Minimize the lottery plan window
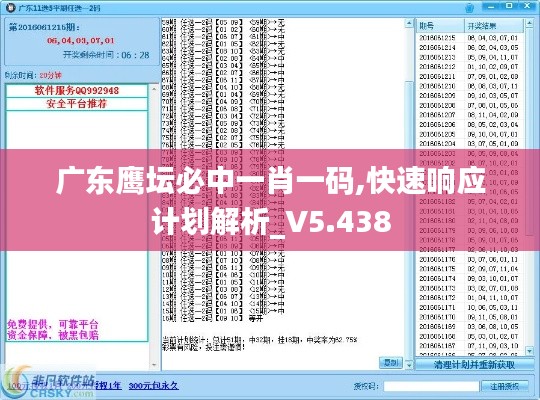This screenshot has width=540, height=400. point(492,6)
